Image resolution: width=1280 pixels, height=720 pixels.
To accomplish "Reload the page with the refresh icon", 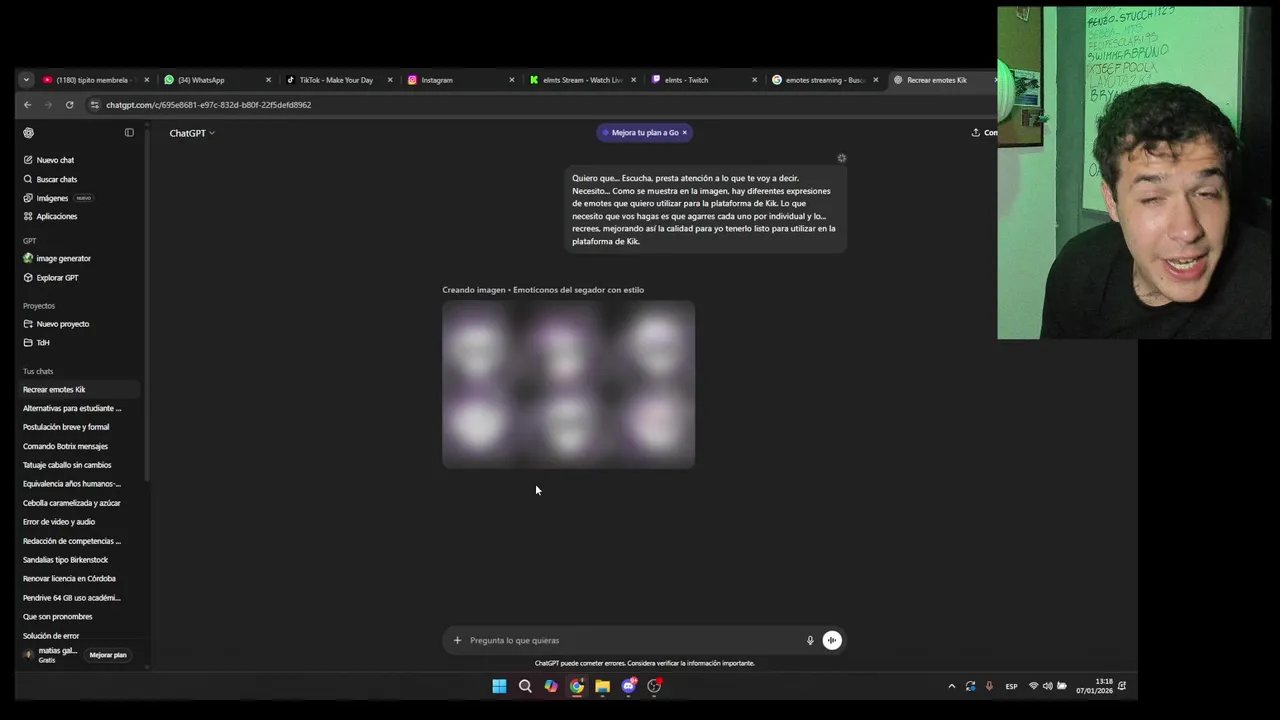I will pos(69,104).
